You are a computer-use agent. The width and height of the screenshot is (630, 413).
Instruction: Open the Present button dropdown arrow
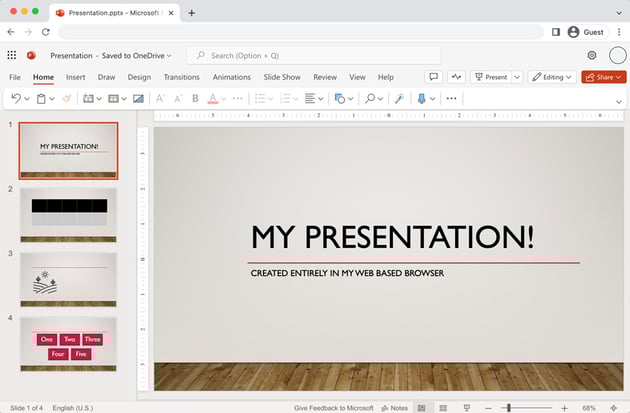pyautogui.click(x=517, y=77)
